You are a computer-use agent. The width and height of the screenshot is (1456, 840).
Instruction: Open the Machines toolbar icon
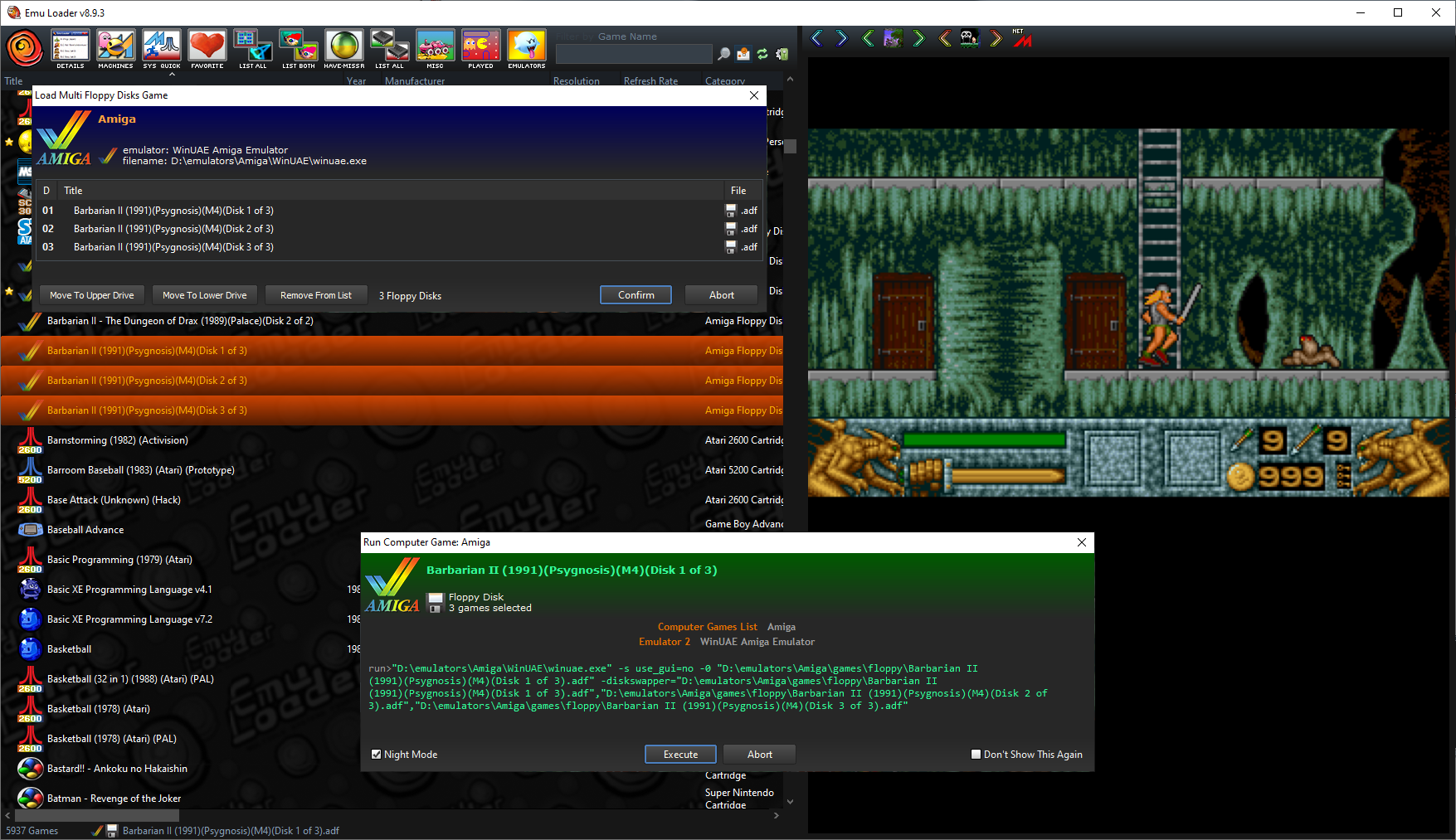pyautogui.click(x=115, y=48)
